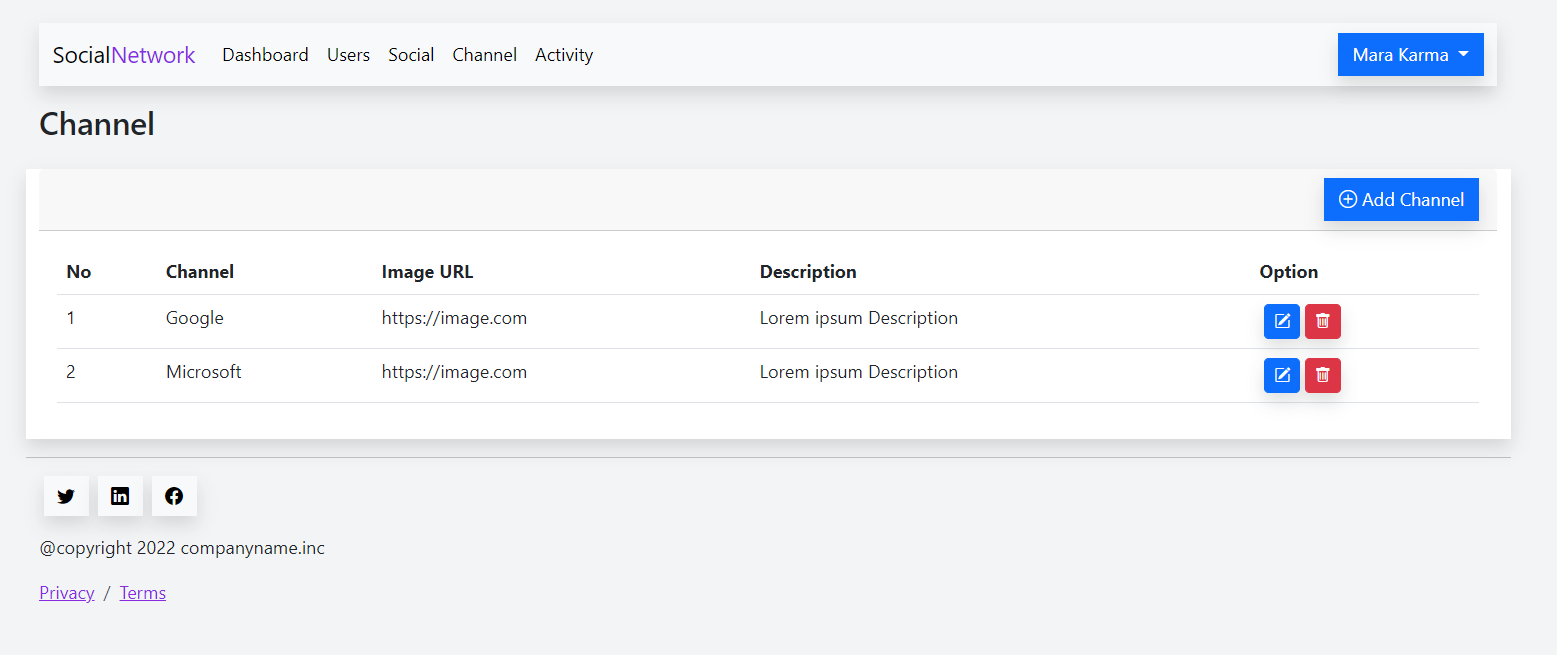This screenshot has height=655, width=1557.
Task: Click the Microsoft row image URL
Action: tap(454, 372)
